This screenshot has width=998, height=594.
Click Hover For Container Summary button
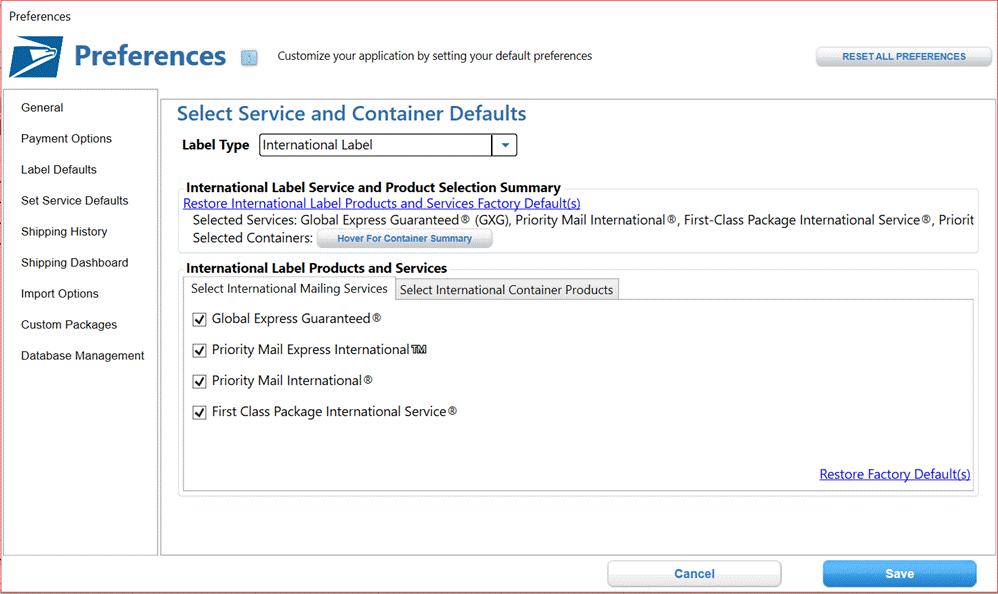tap(404, 239)
